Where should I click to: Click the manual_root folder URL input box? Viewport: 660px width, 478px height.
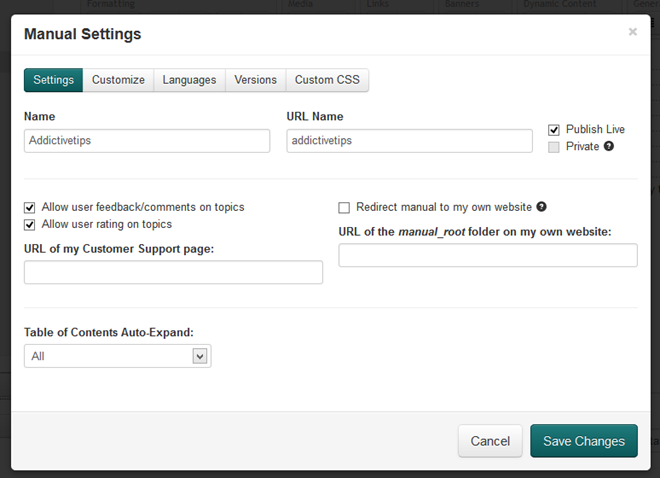pos(488,256)
